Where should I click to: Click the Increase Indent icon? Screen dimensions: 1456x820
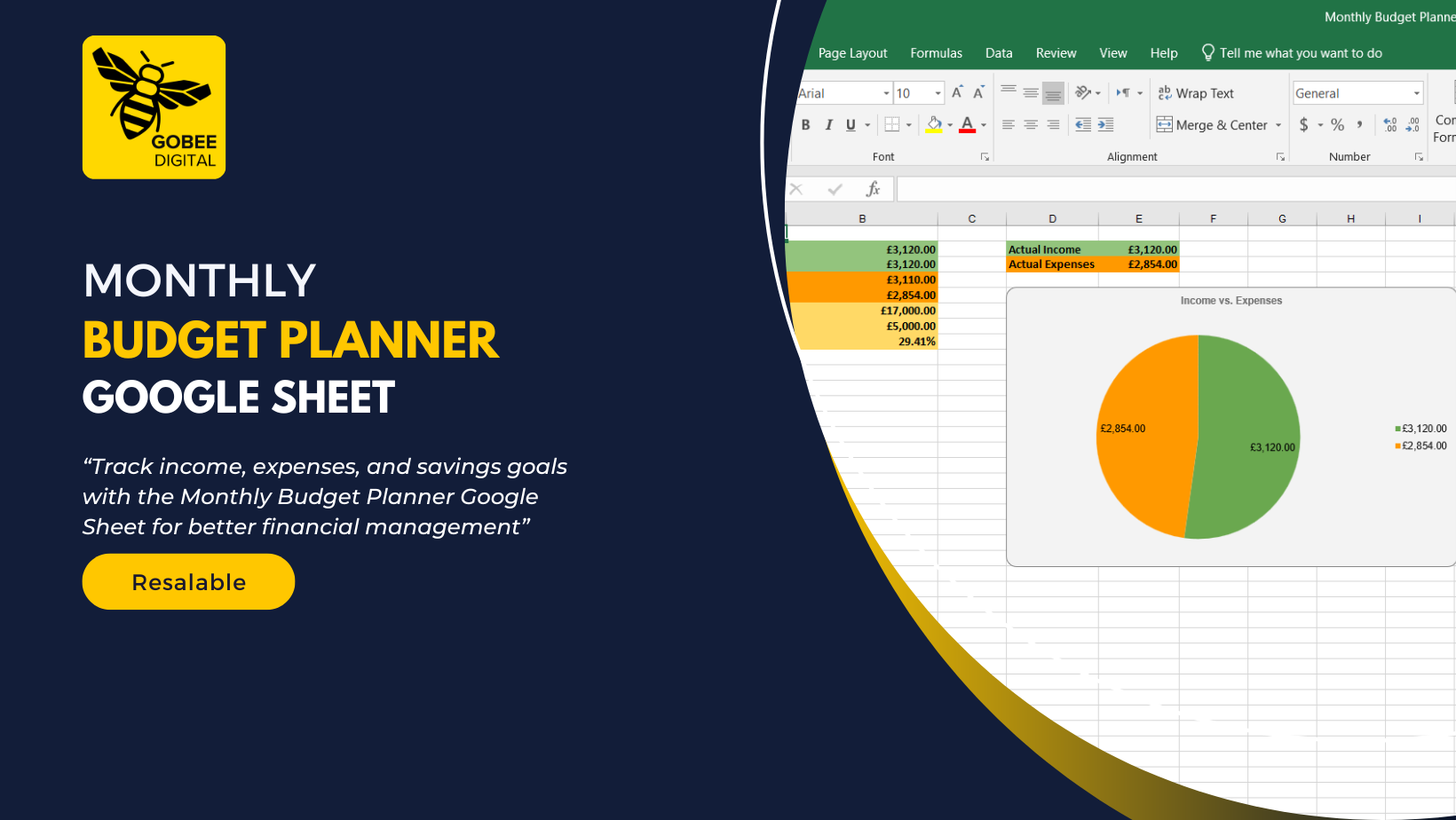pyautogui.click(x=1105, y=125)
